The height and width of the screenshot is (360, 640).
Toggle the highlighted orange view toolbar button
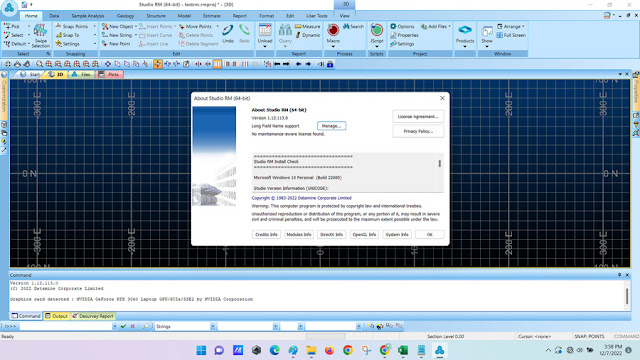pyautogui.click(x=158, y=64)
